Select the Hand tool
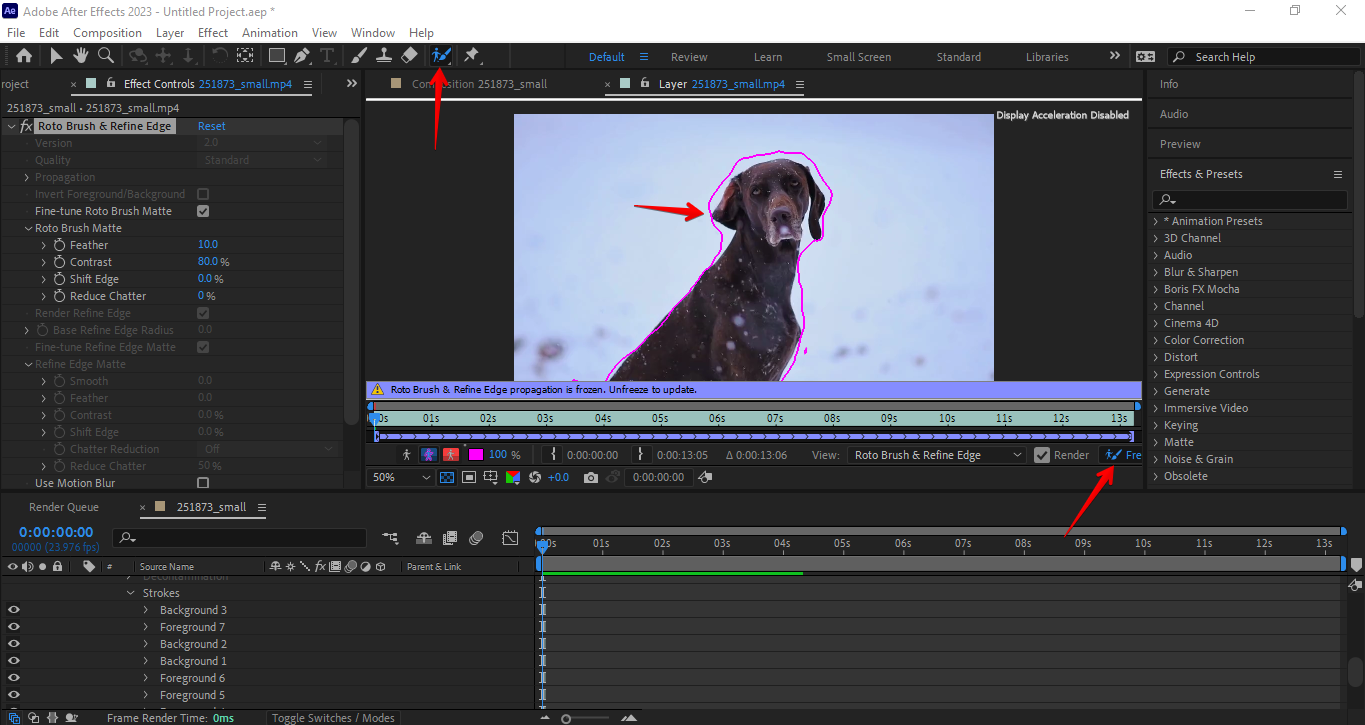 pos(80,56)
